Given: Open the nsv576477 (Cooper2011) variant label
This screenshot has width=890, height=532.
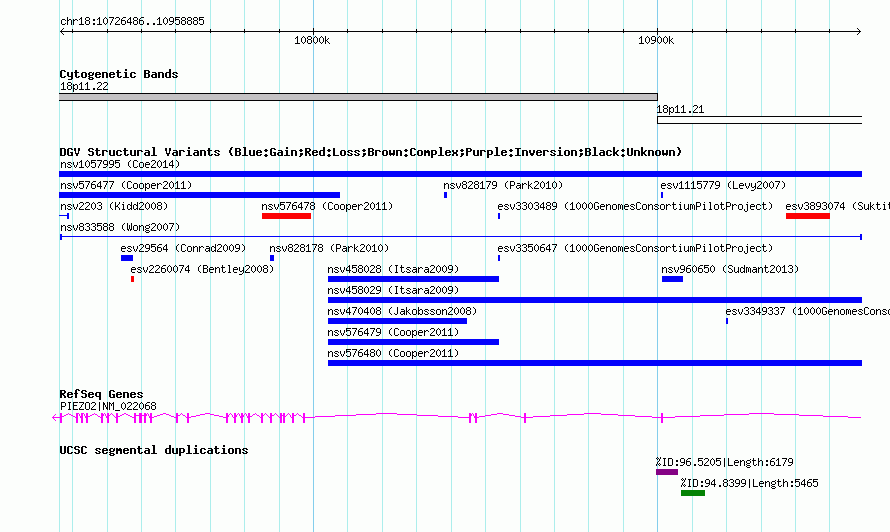Looking at the screenshot, I should click(126, 185).
